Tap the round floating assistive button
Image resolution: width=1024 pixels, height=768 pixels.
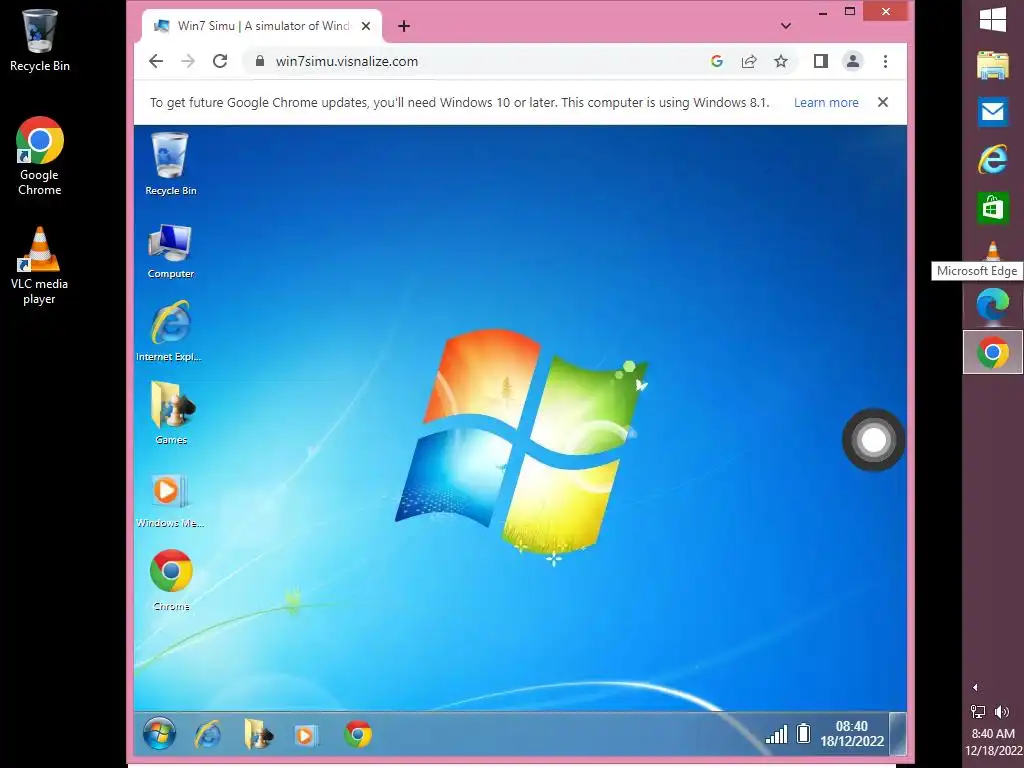pyautogui.click(x=873, y=440)
